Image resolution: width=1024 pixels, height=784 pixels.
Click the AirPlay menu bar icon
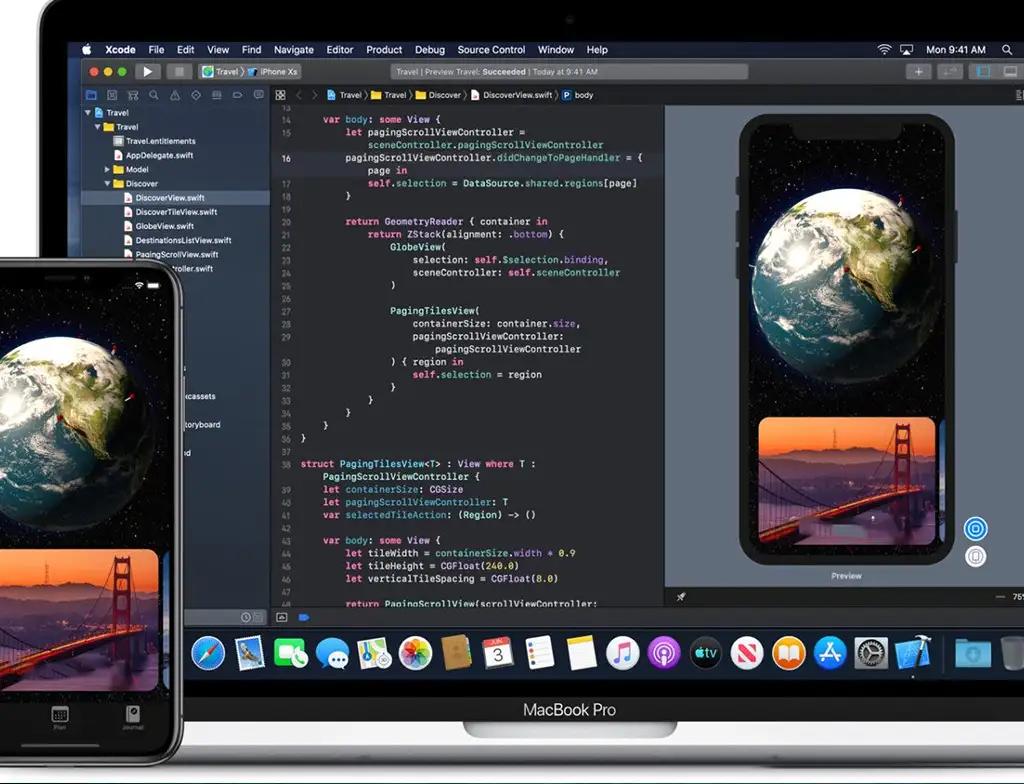(x=906, y=50)
